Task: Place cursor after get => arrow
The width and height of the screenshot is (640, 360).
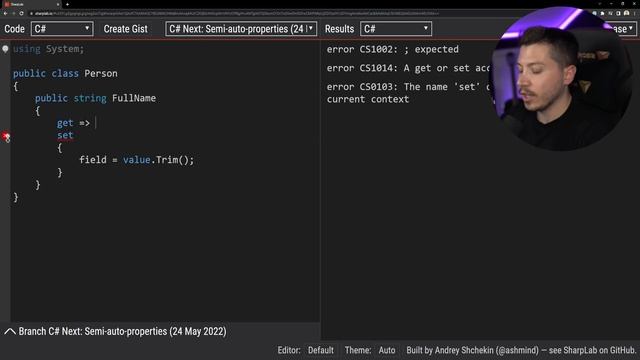Action: pos(95,123)
